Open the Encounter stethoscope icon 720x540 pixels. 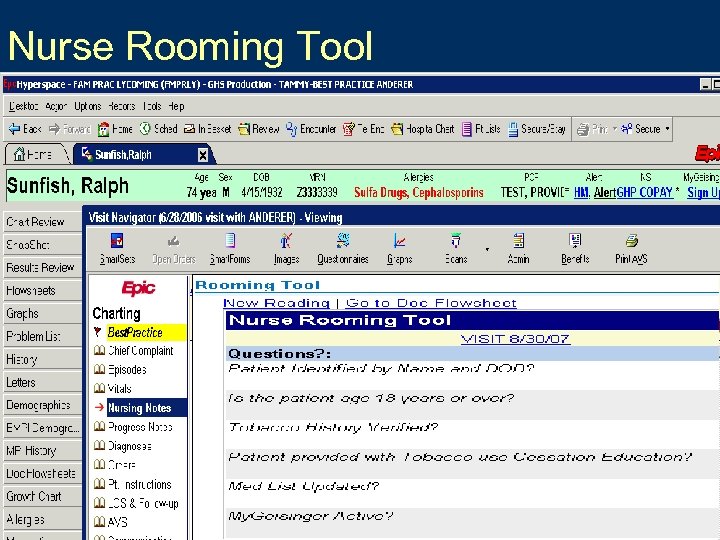click(x=291, y=129)
